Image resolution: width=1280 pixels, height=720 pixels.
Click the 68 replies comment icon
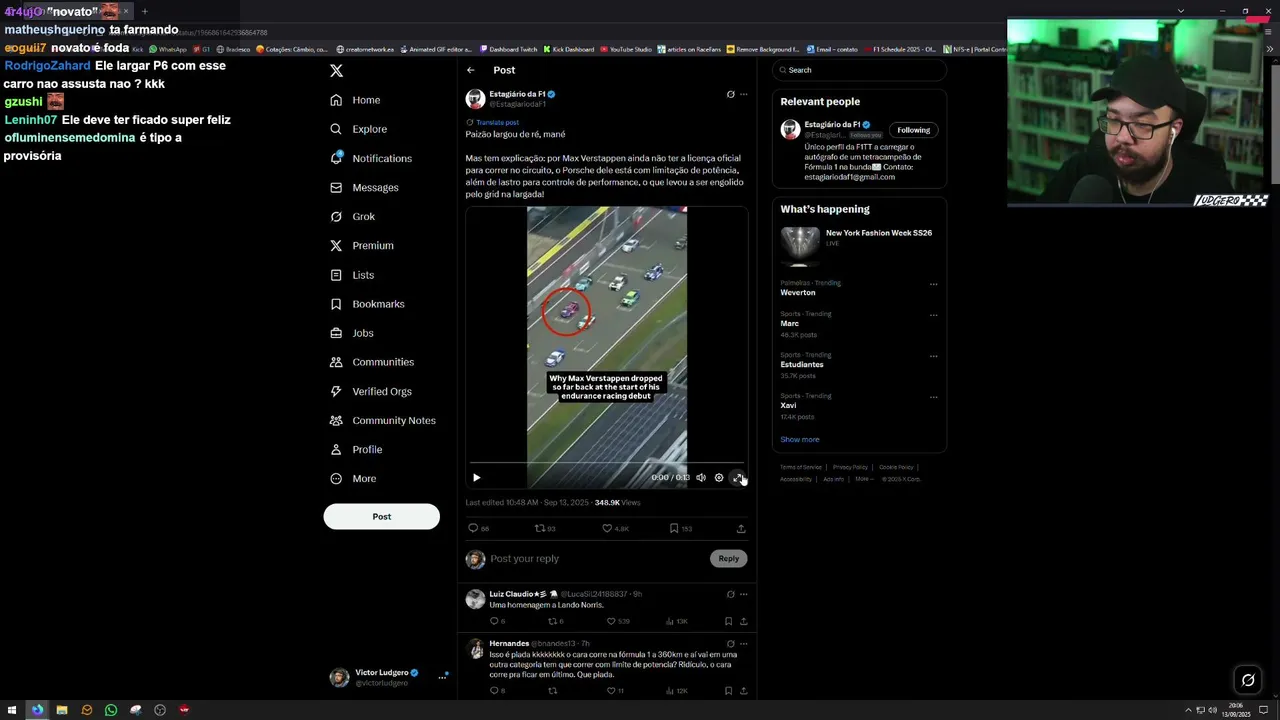[473, 528]
